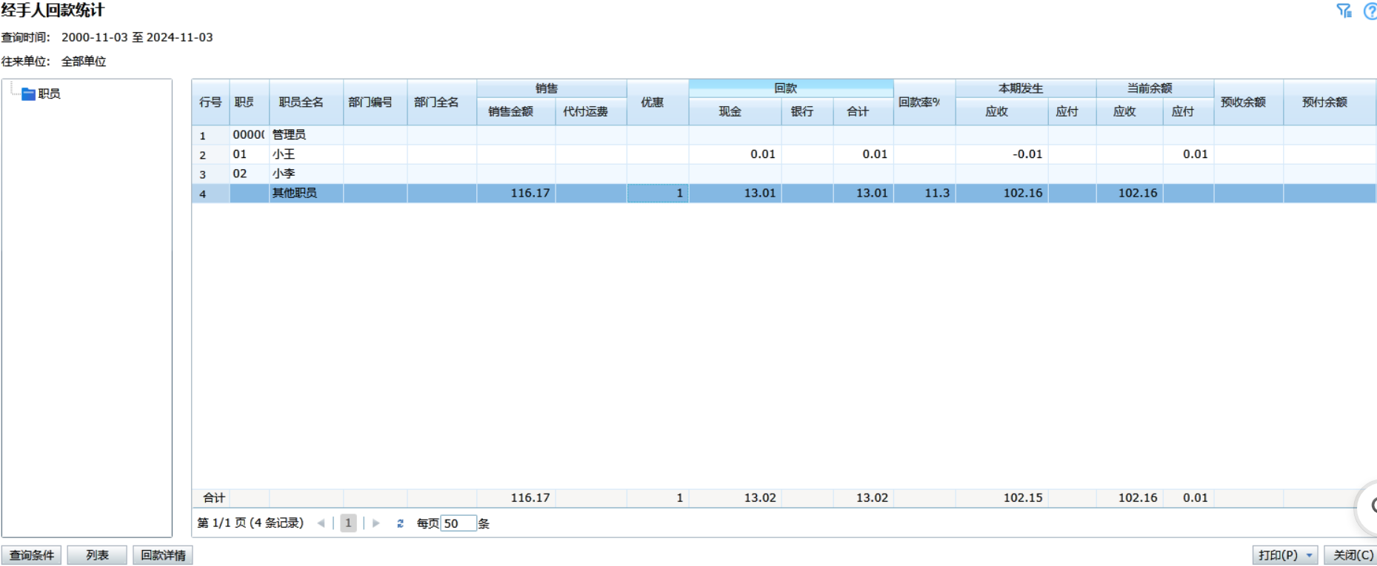The width and height of the screenshot is (1377, 566).
Task: Go to previous page using left arrow
Action: pyautogui.click(x=321, y=523)
